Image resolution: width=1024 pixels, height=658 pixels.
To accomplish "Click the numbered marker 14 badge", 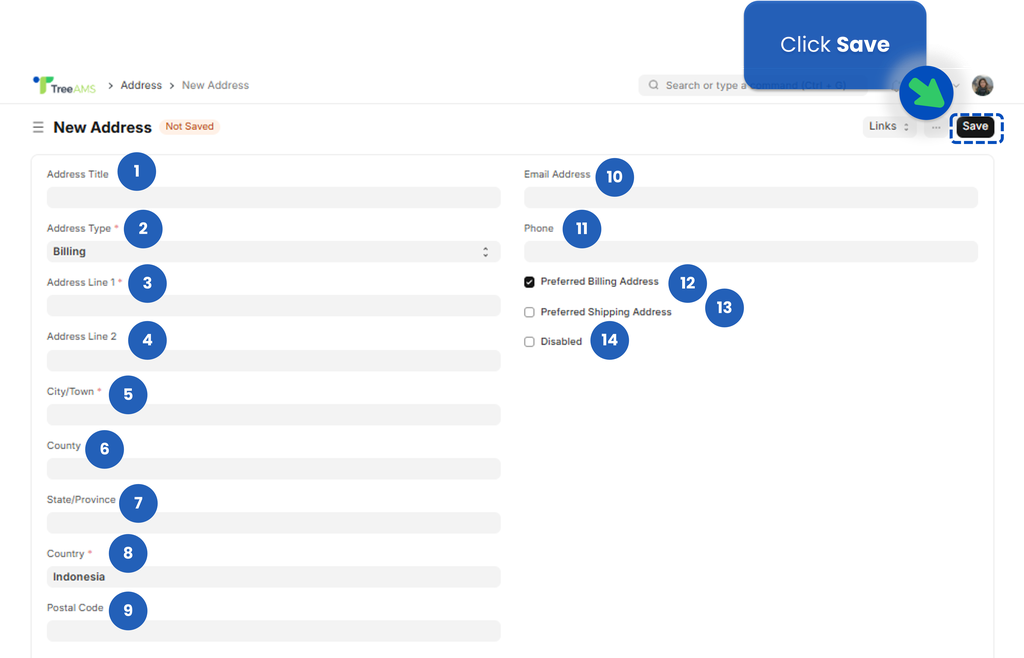I will coord(609,341).
